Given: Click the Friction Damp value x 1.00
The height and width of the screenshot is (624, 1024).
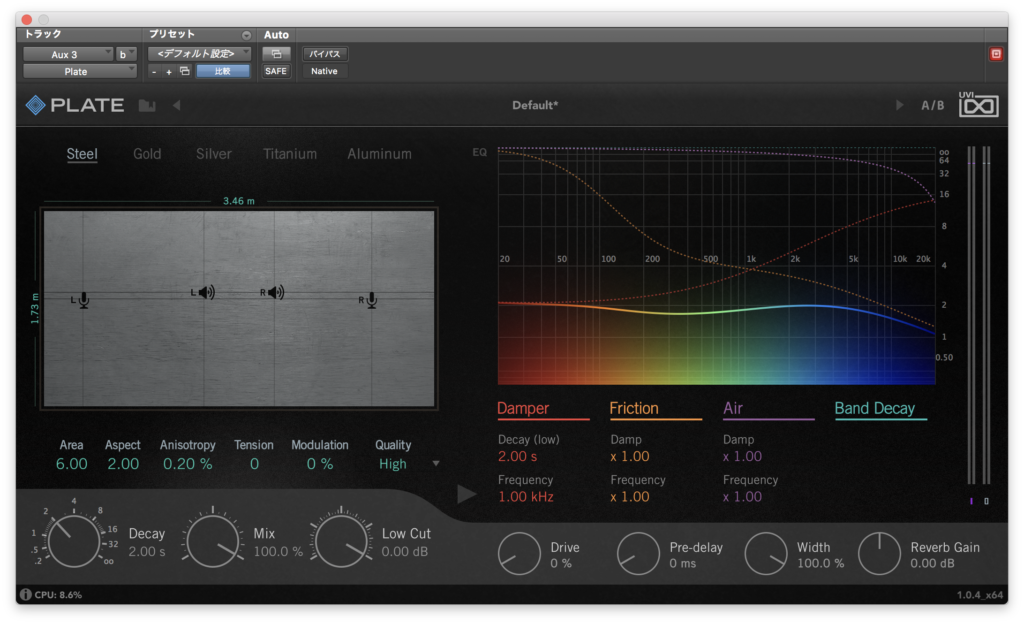Looking at the screenshot, I should [x=630, y=456].
